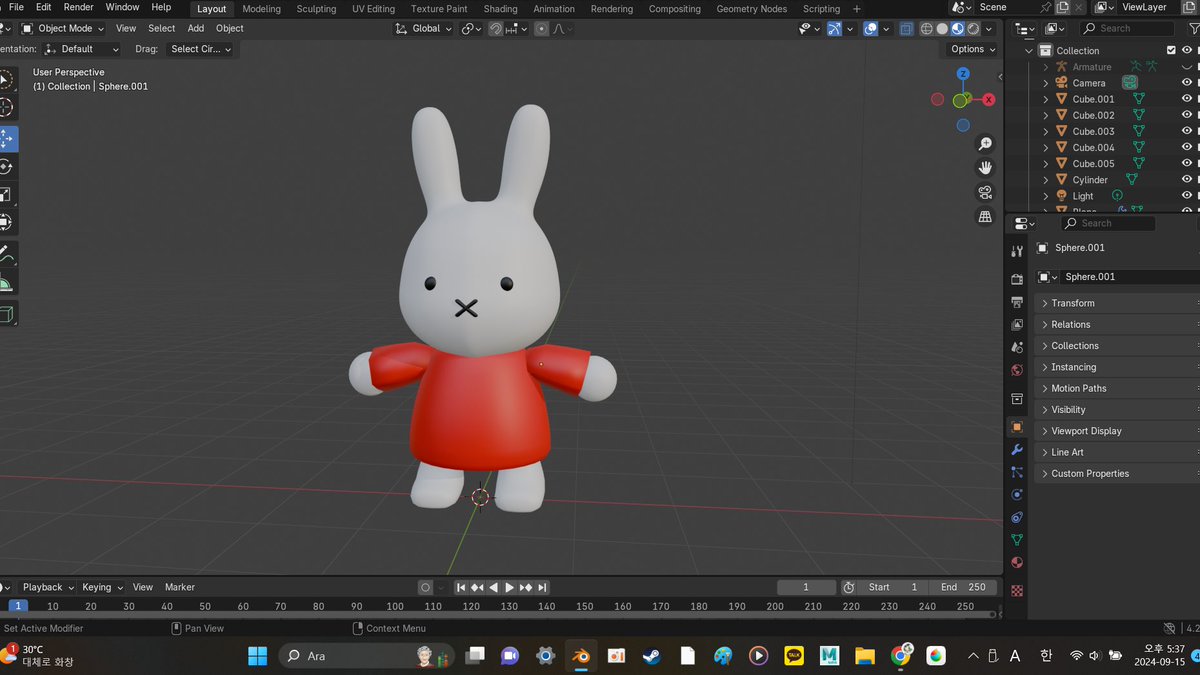This screenshot has width=1200, height=675.
Task: Hide Cube.001 using its eye icon
Action: click(1187, 99)
